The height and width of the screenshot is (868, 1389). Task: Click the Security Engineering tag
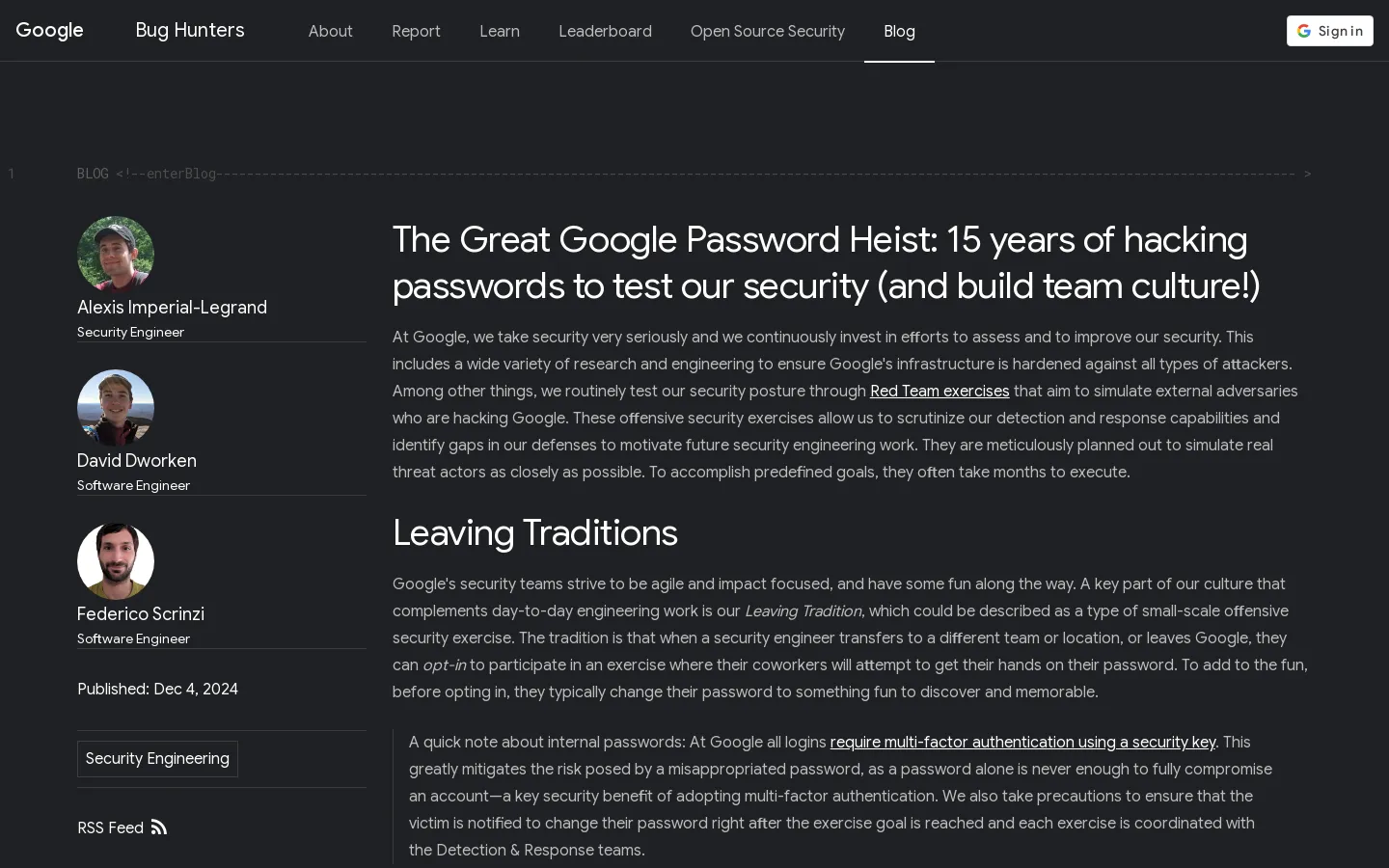pyautogui.click(x=157, y=759)
